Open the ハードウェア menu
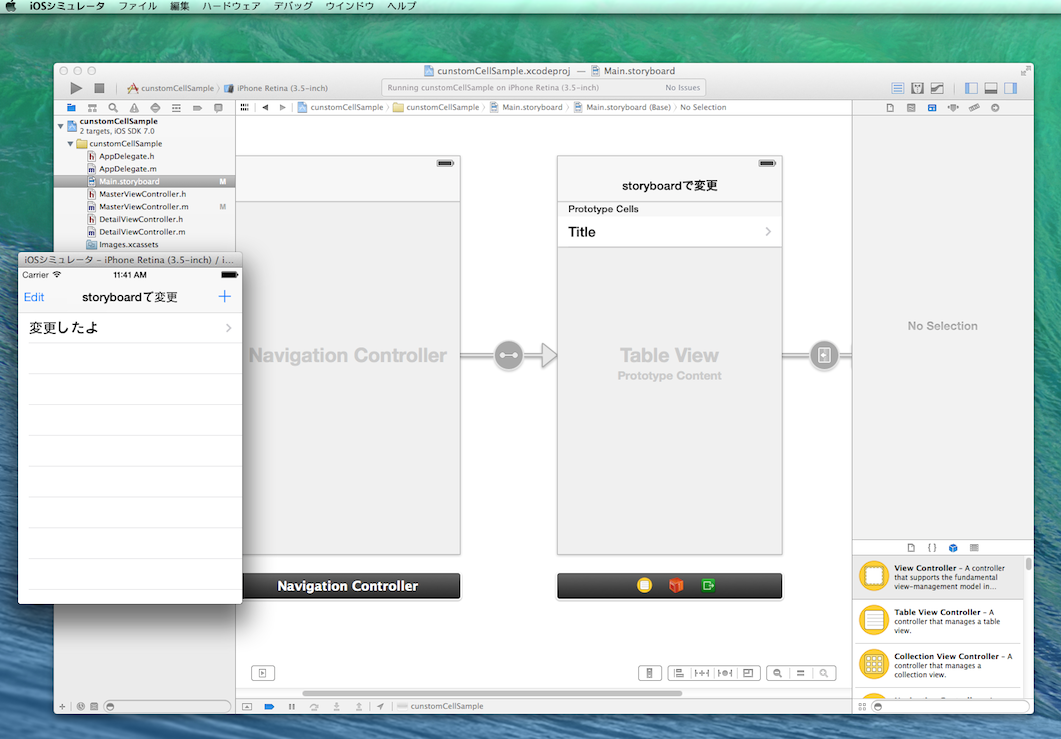 pyautogui.click(x=231, y=6)
